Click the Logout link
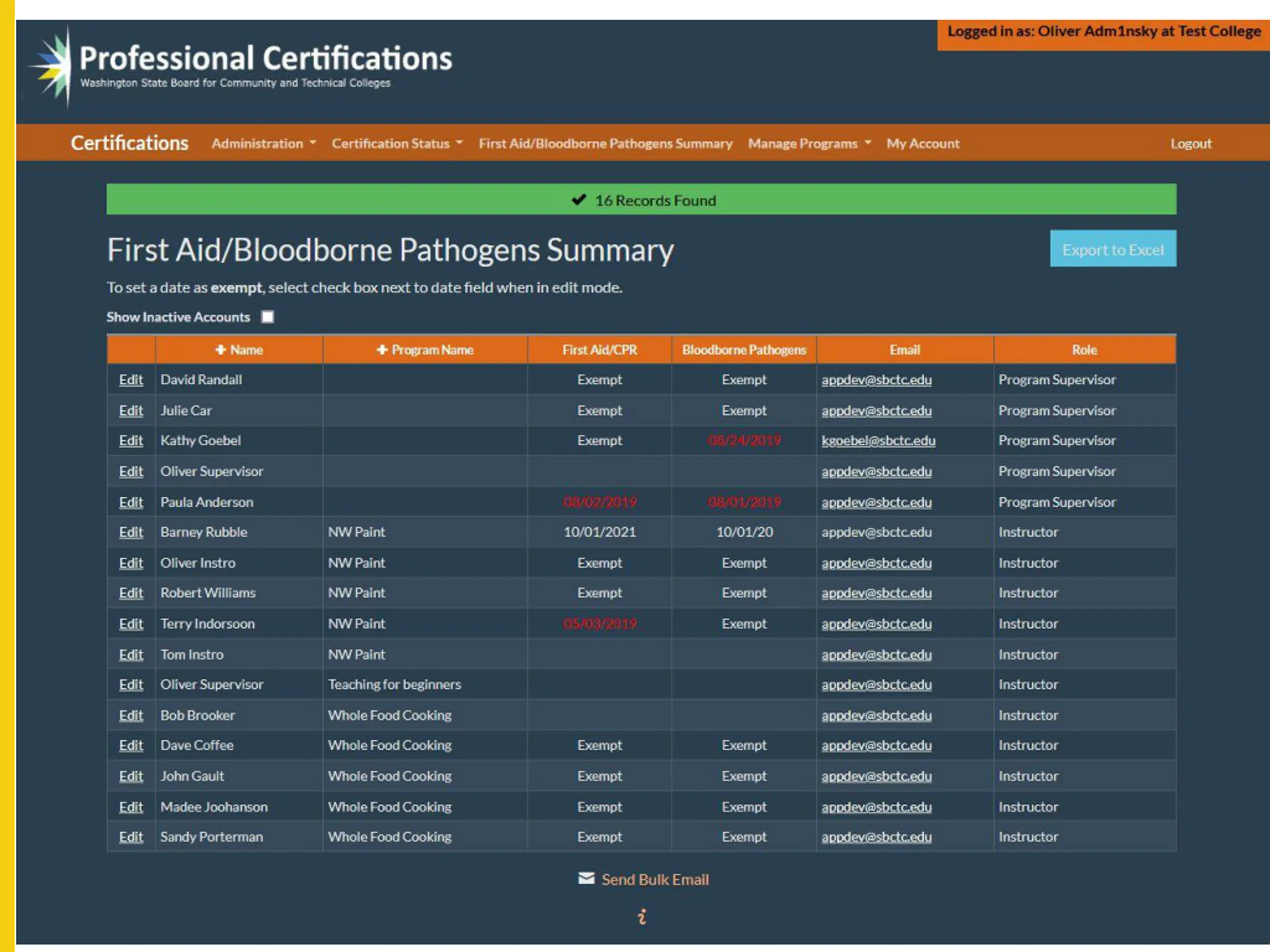Image resolution: width=1270 pixels, height=952 pixels. [1191, 143]
